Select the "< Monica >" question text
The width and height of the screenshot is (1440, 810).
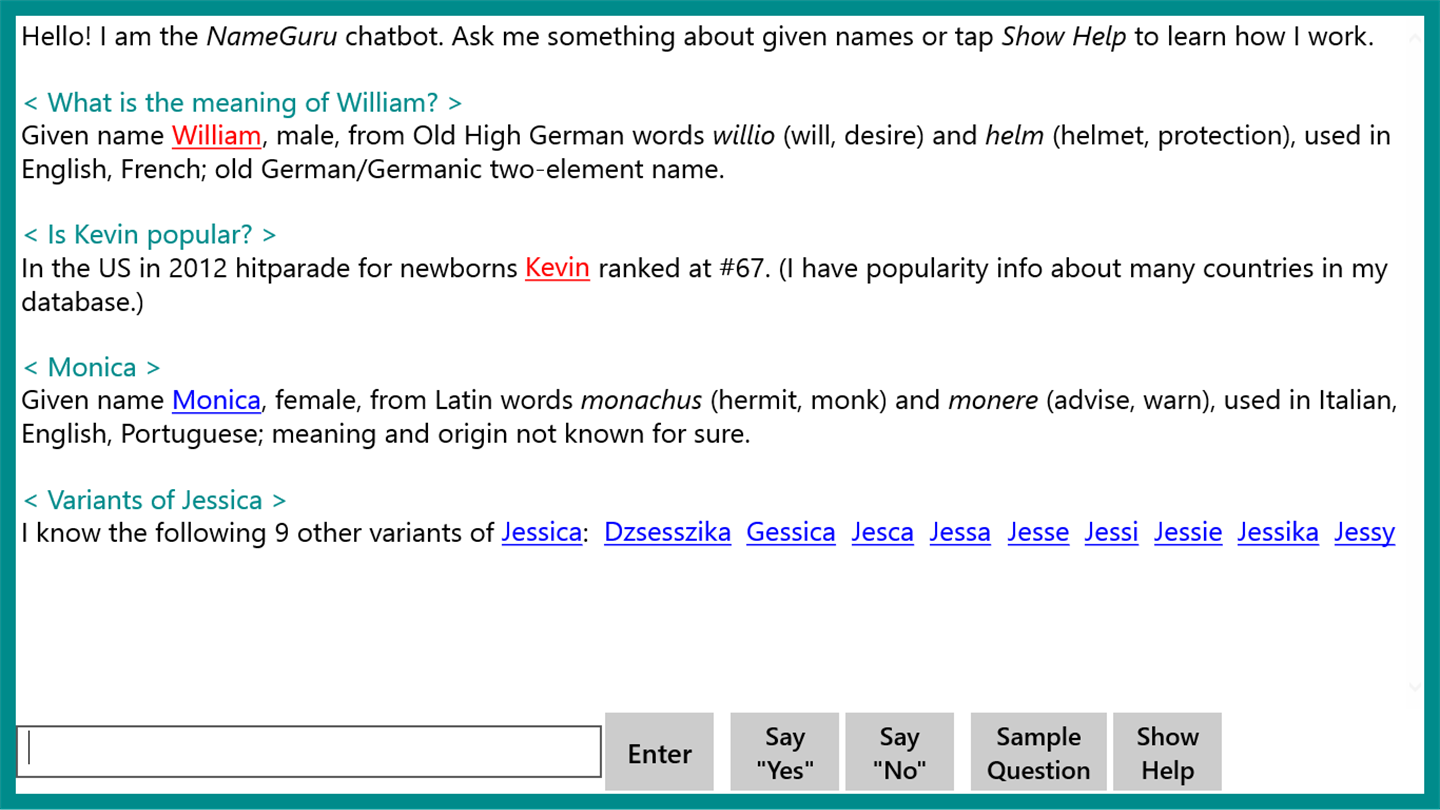click(91, 368)
